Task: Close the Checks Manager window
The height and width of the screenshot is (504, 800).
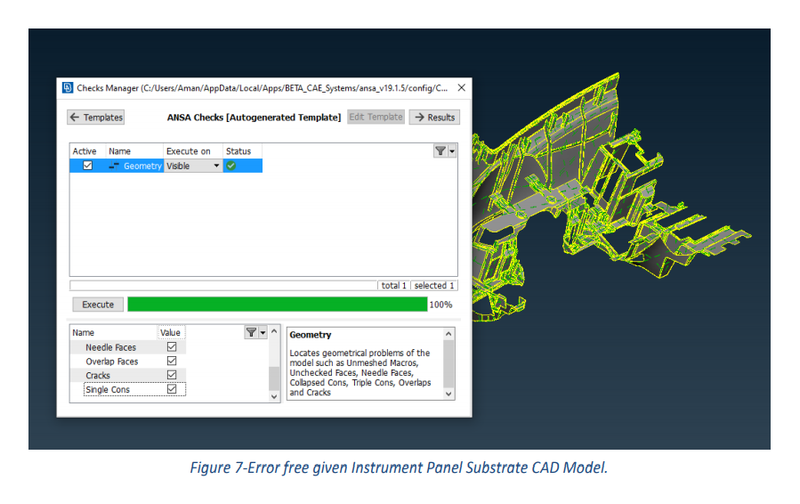Action: (x=460, y=88)
